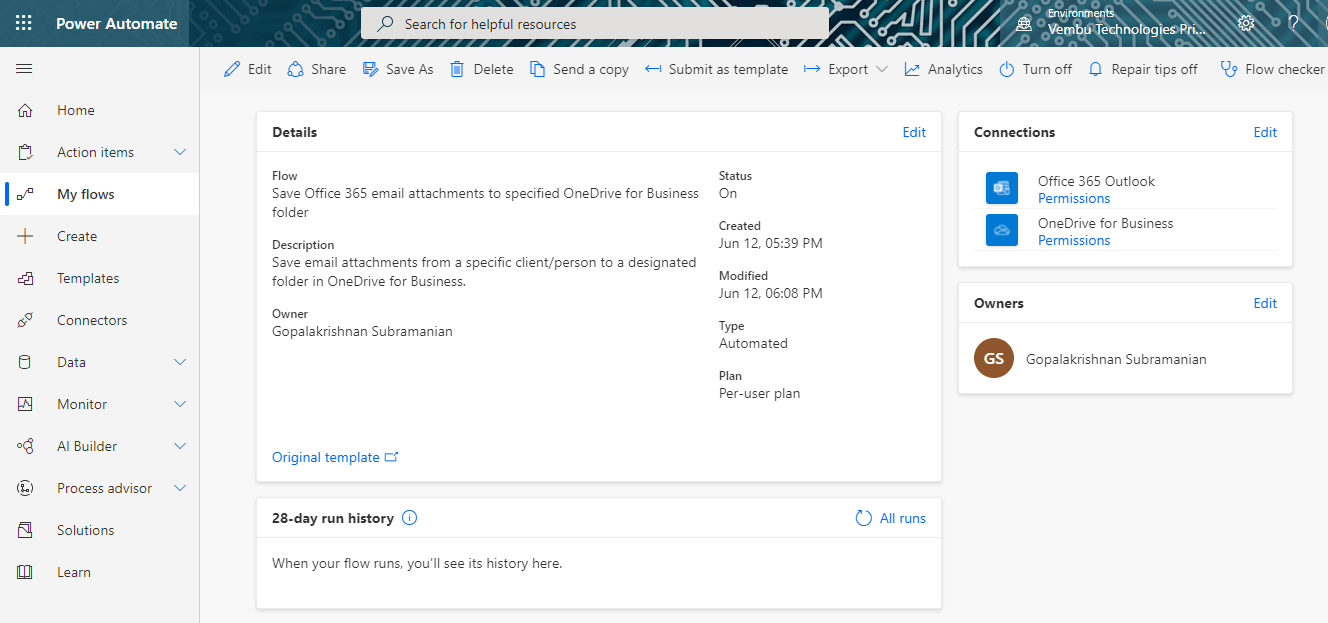Open Office 365 Outlook Permissions link
Screen dimensions: 1328x623
pyautogui.click(x=1074, y=199)
